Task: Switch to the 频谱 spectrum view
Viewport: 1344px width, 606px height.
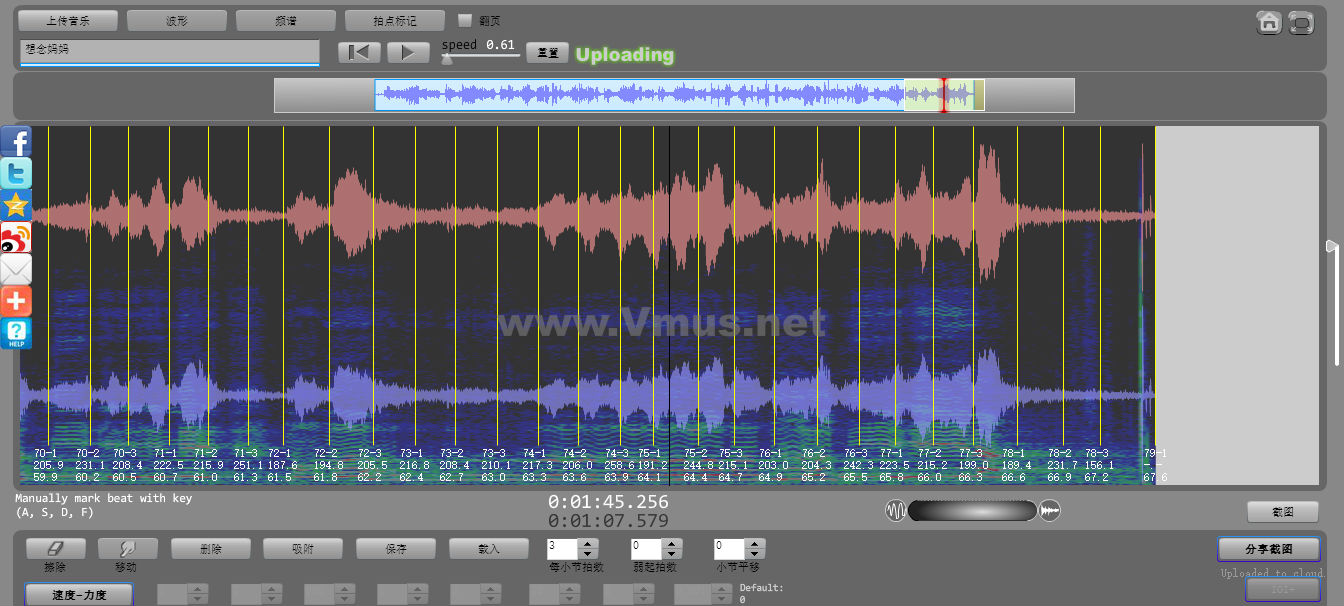Action: tap(285, 20)
